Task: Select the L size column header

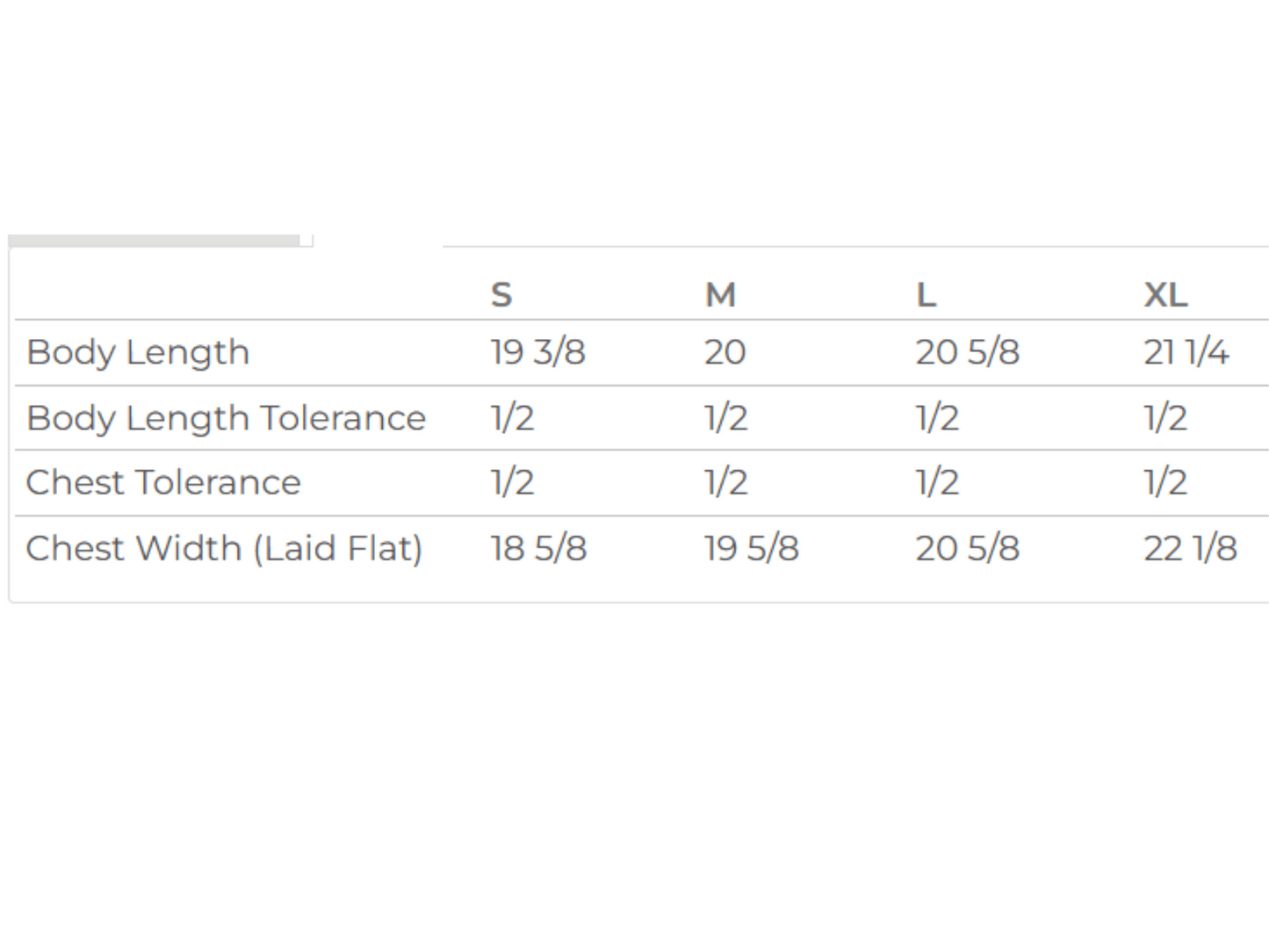Action: pyautogui.click(x=927, y=294)
